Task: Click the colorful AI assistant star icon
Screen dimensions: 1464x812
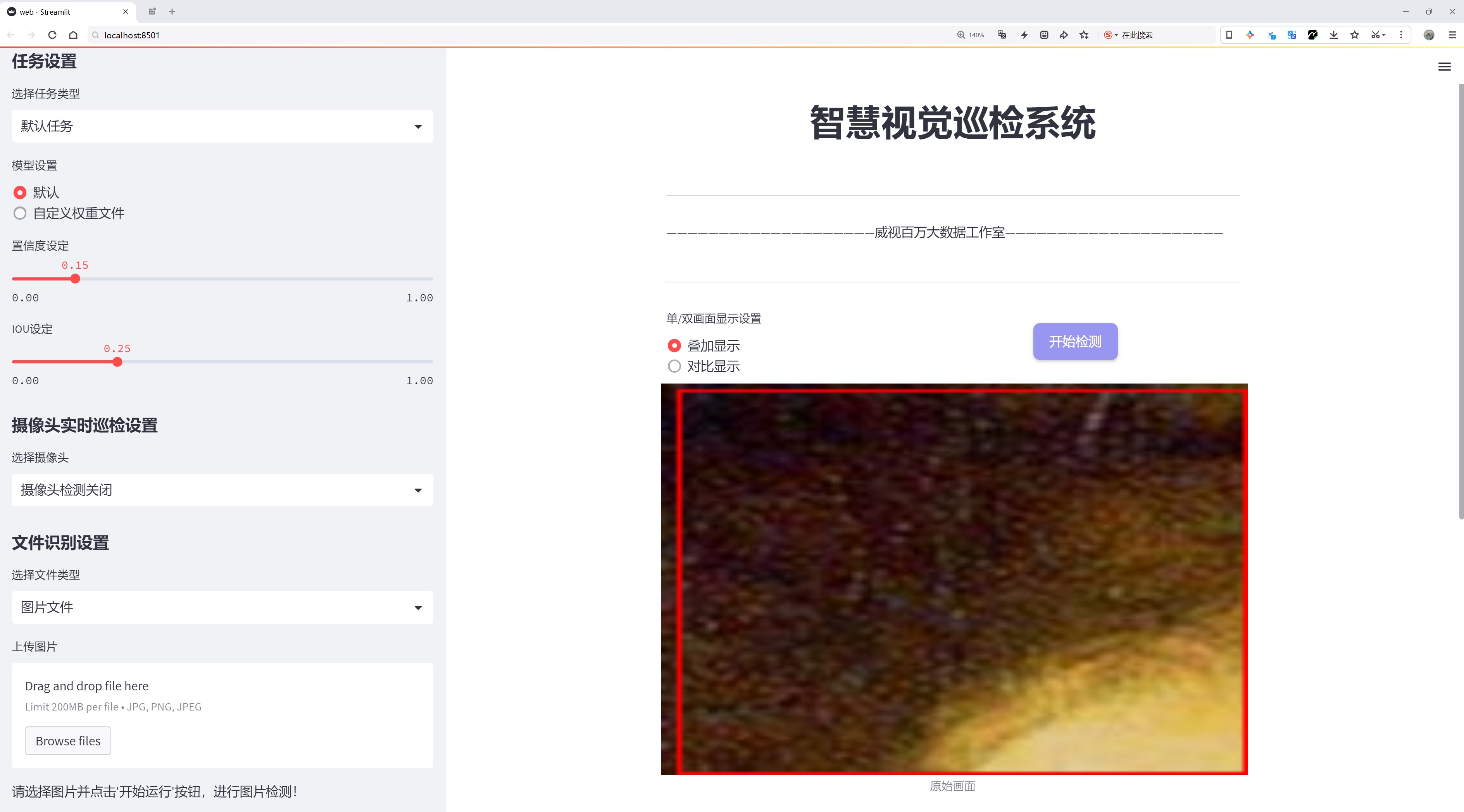Action: click(1250, 34)
